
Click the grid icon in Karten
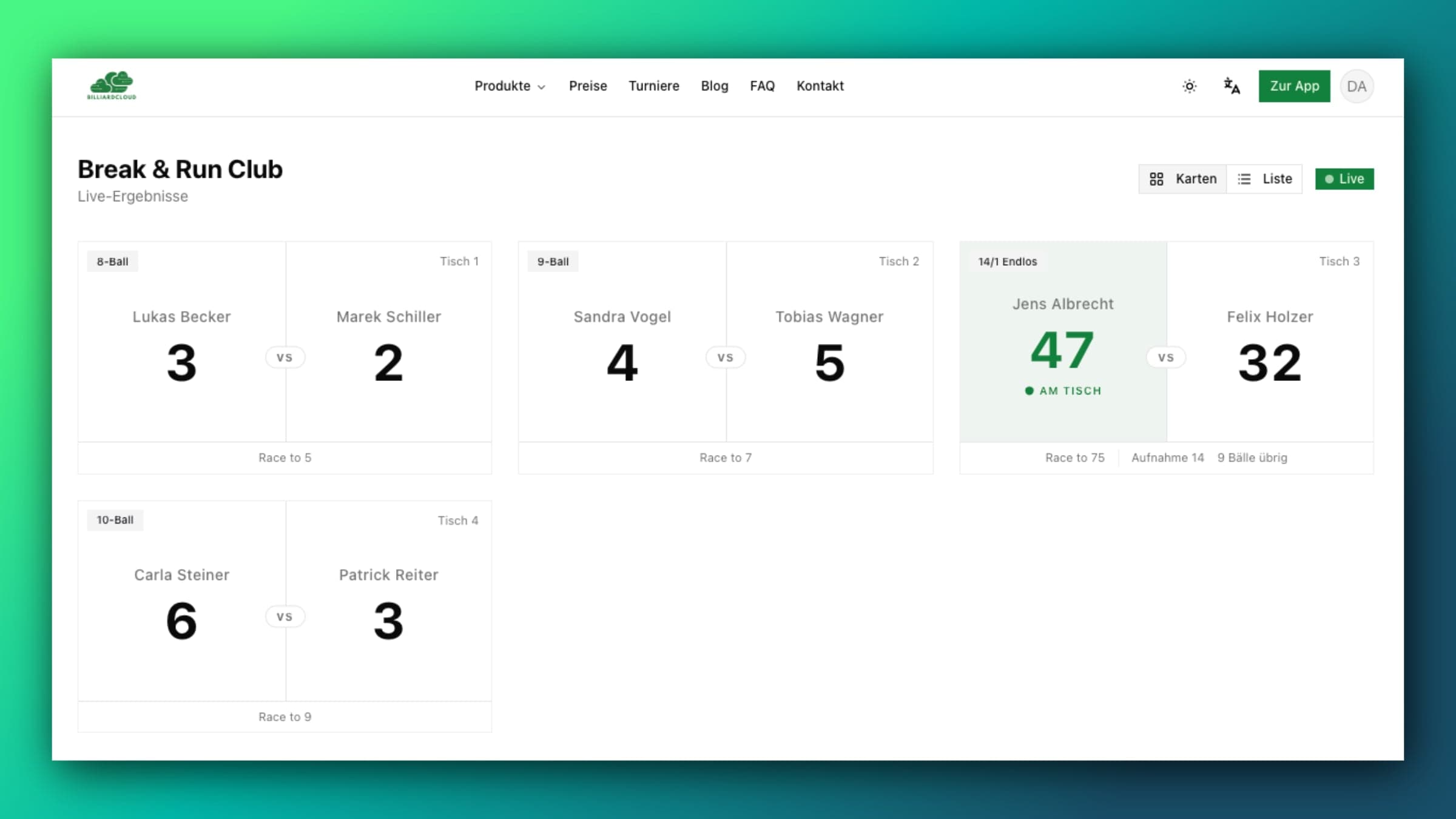[1156, 179]
